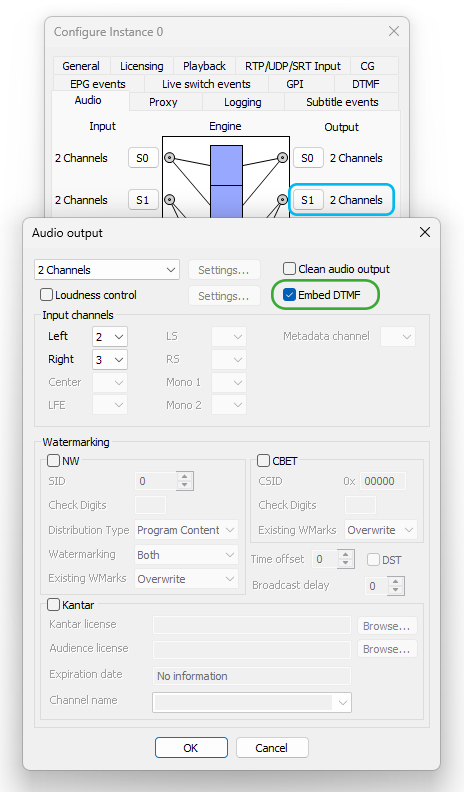Open the 2 Channels layout dropdown
Viewport: 464px width, 792px height.
click(x=107, y=270)
